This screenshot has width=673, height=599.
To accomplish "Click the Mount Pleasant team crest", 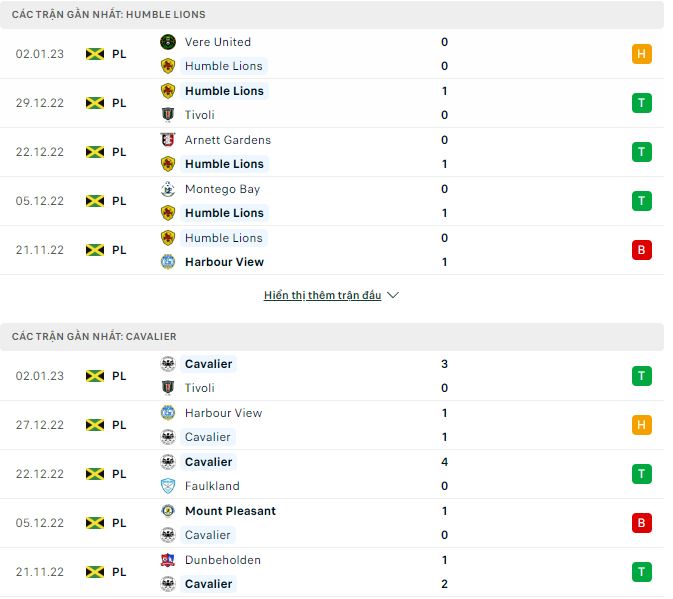I will point(168,511).
